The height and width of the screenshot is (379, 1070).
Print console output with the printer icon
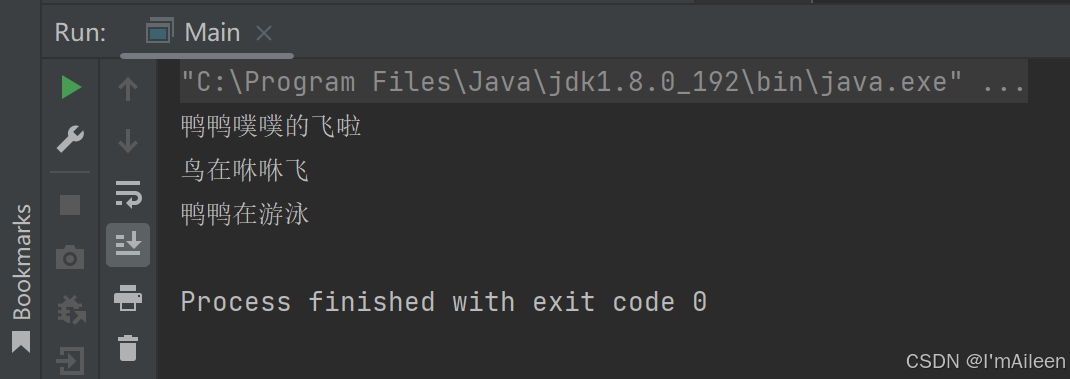pyautogui.click(x=128, y=298)
